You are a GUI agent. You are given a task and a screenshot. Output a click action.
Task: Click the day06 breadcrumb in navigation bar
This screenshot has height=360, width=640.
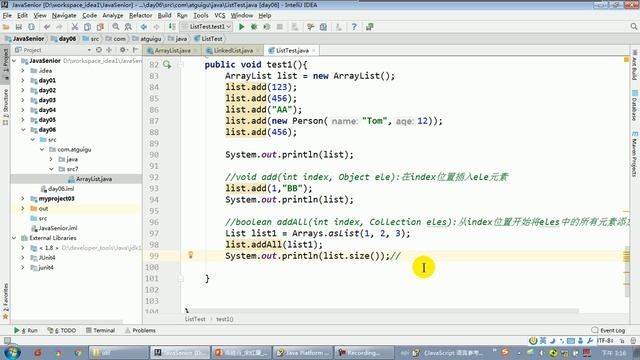coord(64,39)
